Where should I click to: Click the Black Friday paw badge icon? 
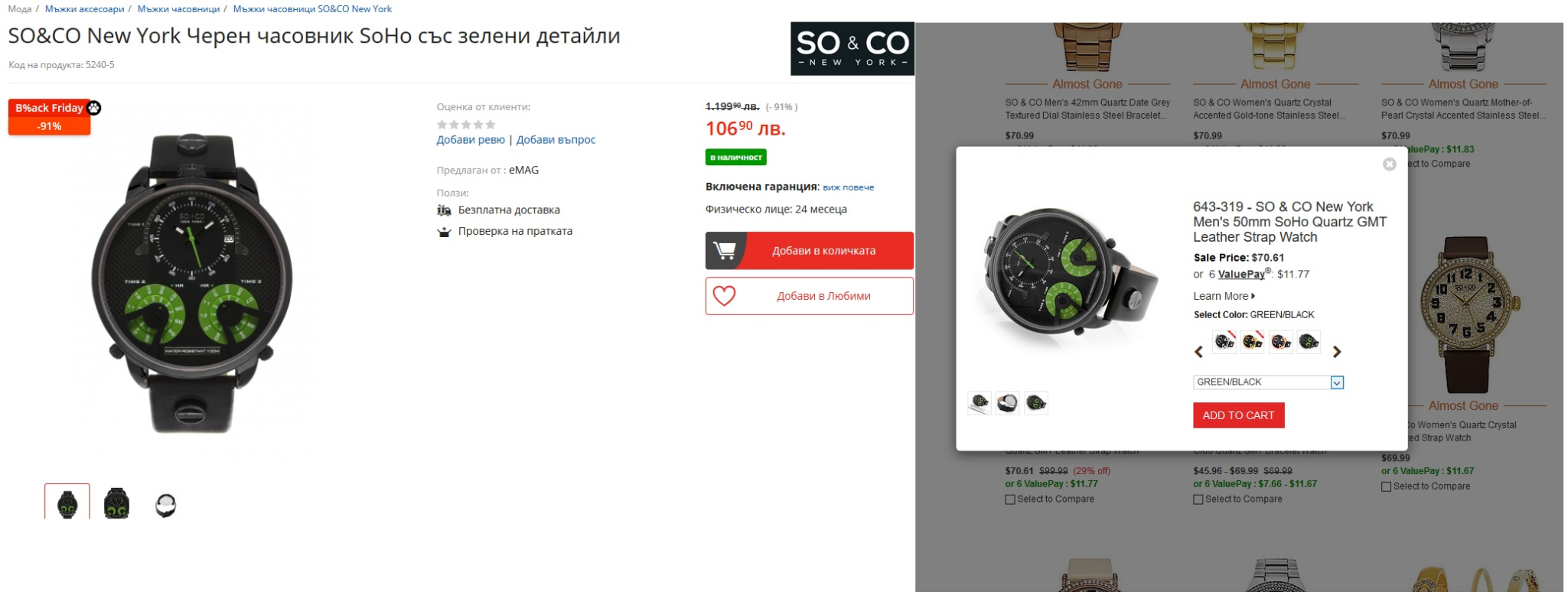pos(94,108)
